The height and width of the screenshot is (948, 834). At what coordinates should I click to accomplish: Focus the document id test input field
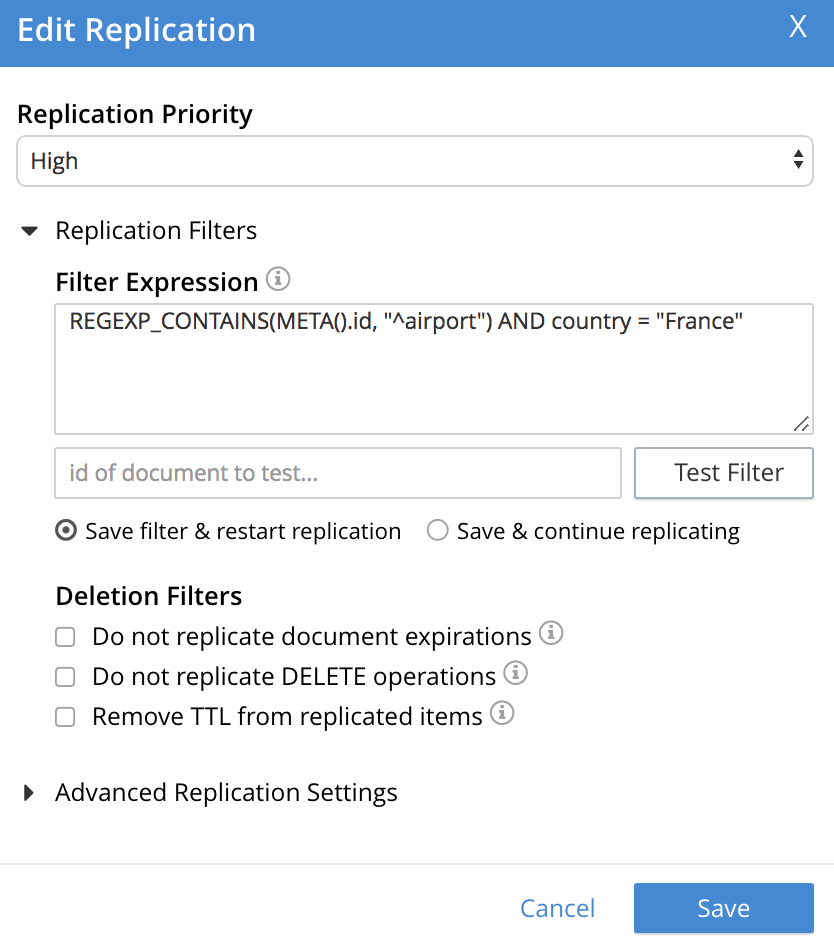tap(338, 473)
